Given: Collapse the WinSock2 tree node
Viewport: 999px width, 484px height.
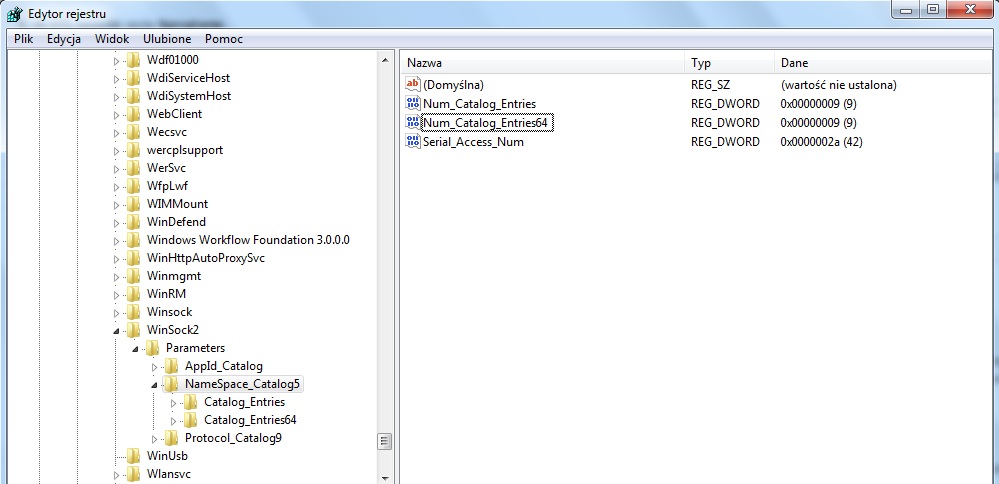Looking at the screenshot, I should coord(116,331).
